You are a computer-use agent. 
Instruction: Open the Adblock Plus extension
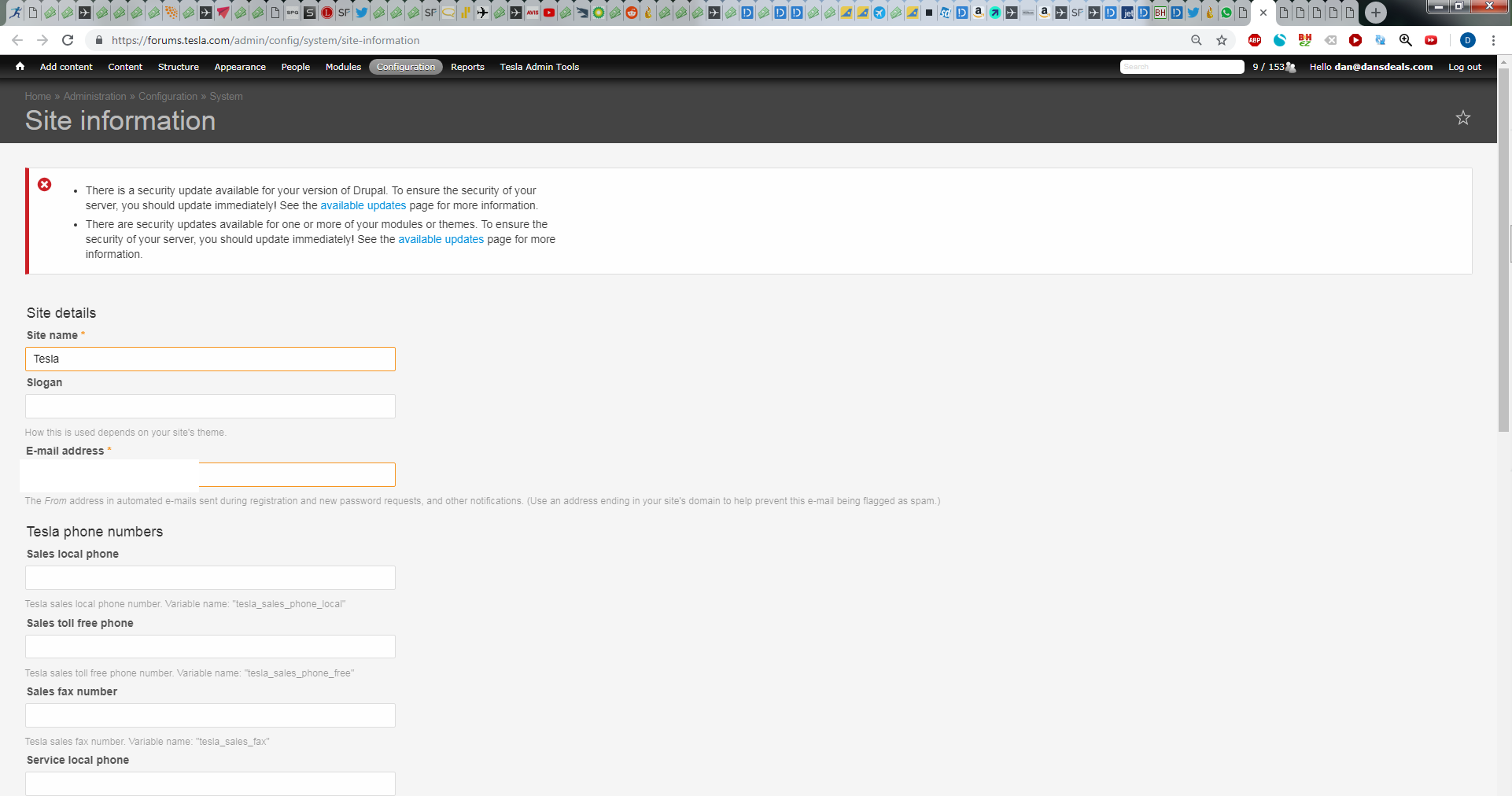tap(1255, 40)
